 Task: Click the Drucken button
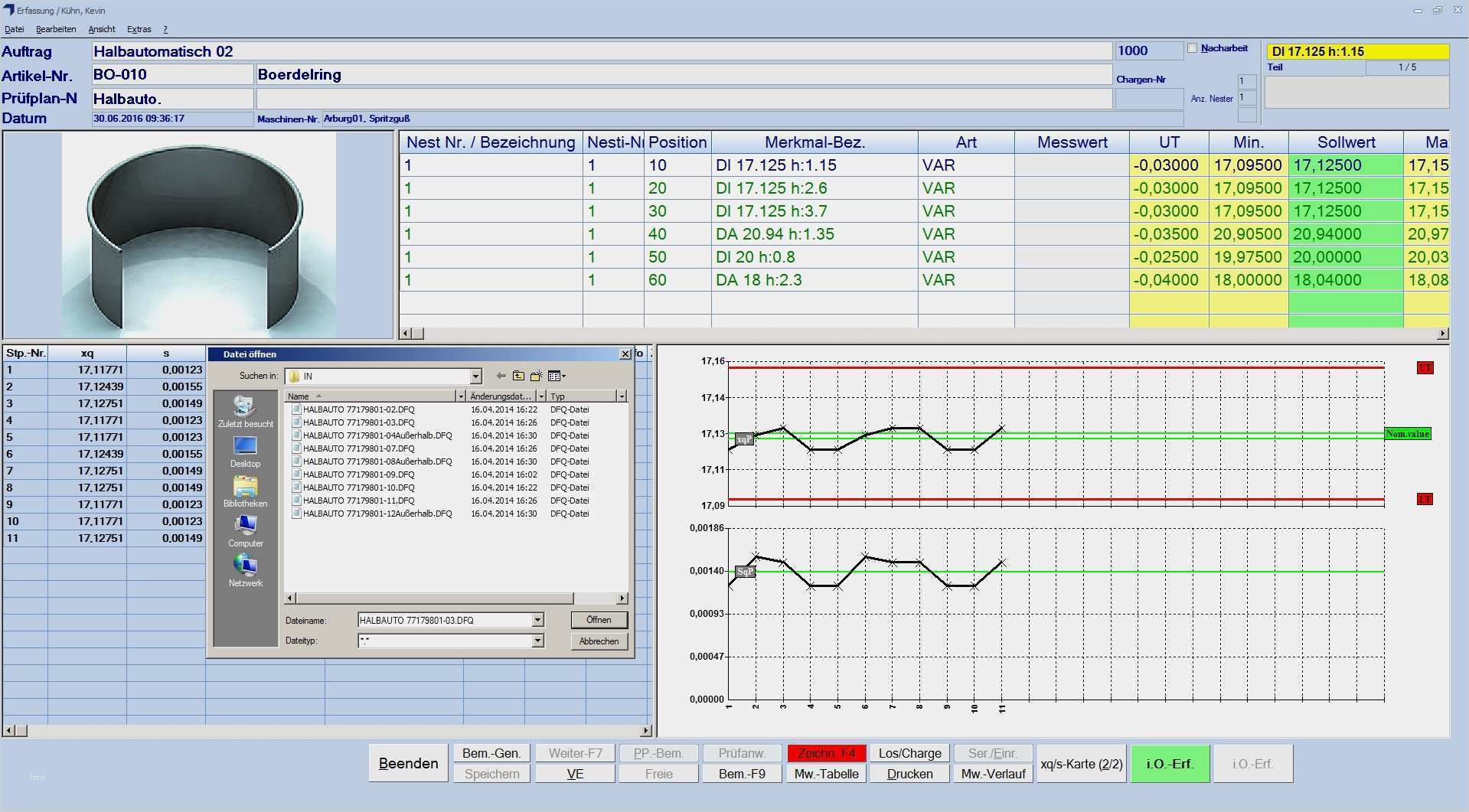click(910, 774)
